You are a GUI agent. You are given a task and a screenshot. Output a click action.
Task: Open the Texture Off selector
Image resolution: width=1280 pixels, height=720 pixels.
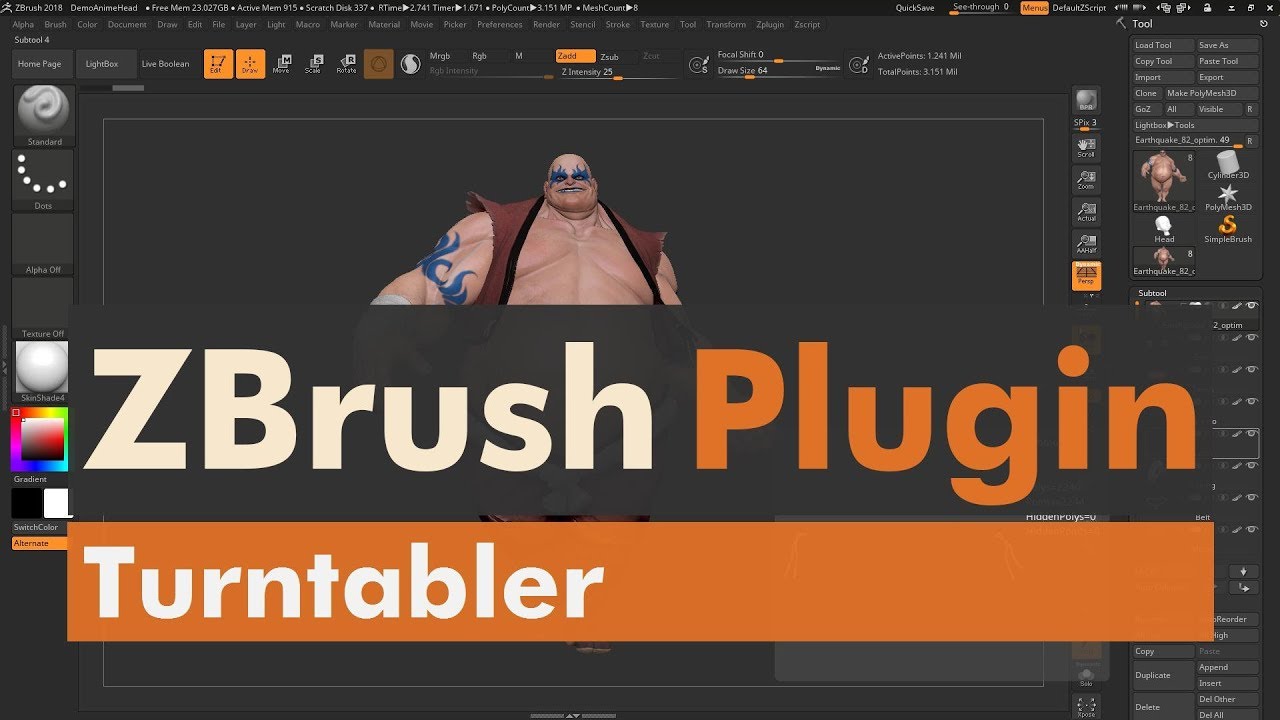(43, 308)
